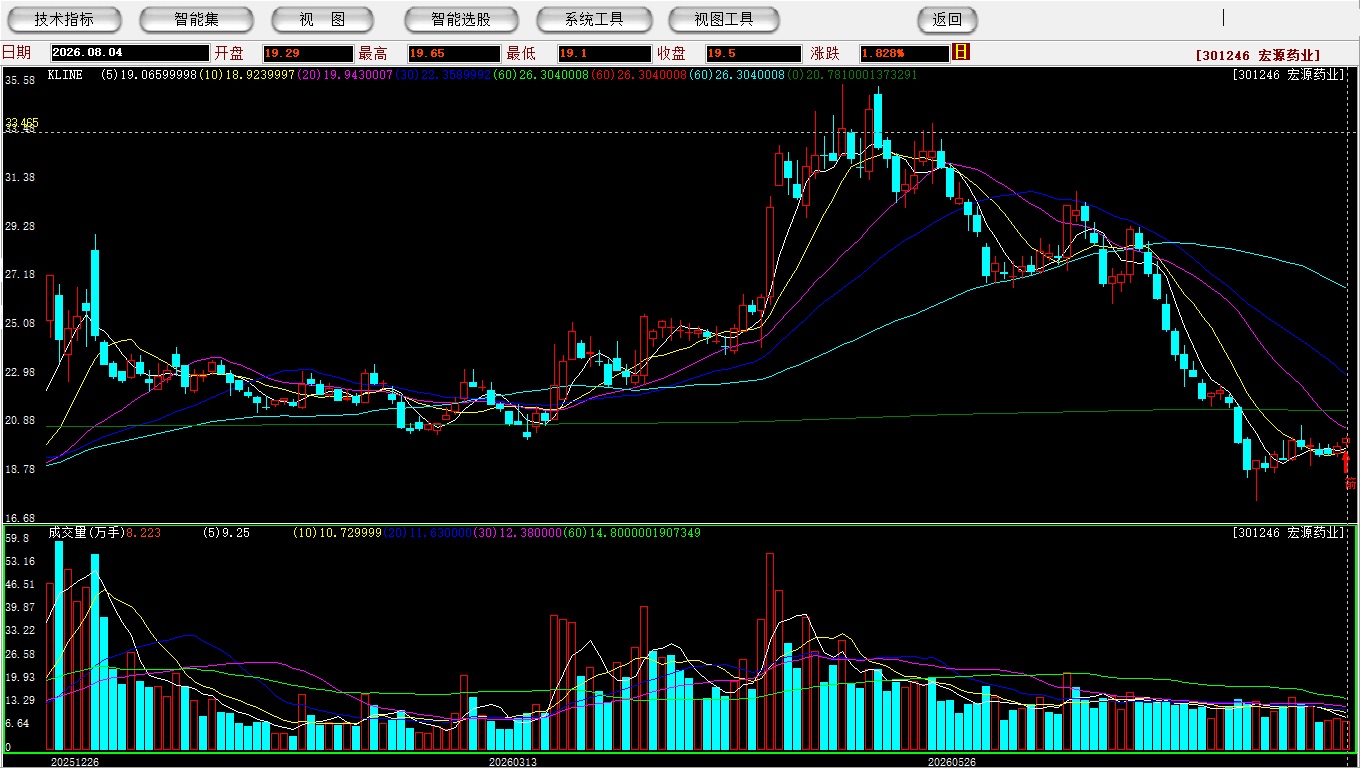Open the 技术指标 menu
This screenshot has height=768, width=1360.
[64, 19]
